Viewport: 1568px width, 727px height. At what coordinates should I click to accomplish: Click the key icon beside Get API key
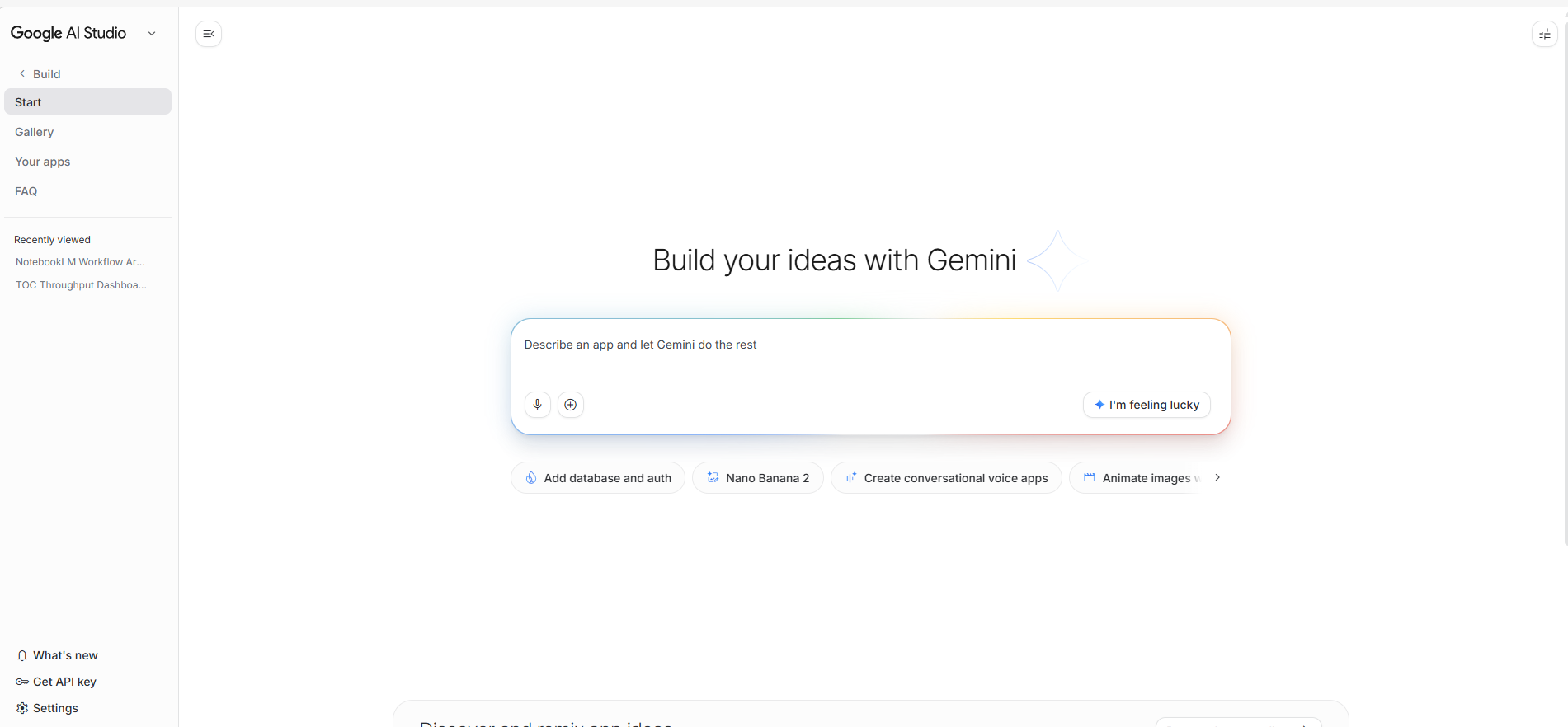22,682
